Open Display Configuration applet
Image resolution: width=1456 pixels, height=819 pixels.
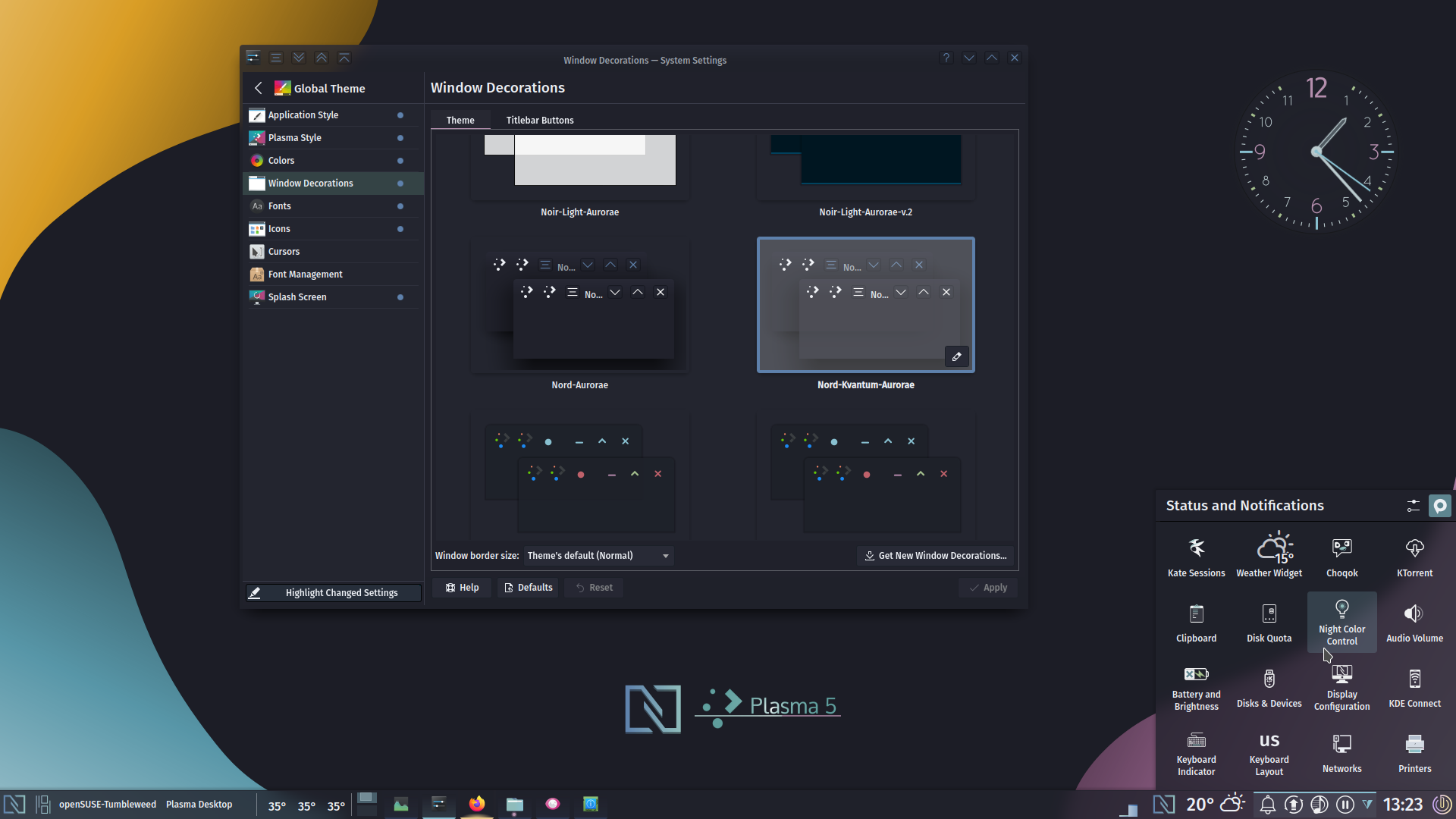click(1341, 687)
